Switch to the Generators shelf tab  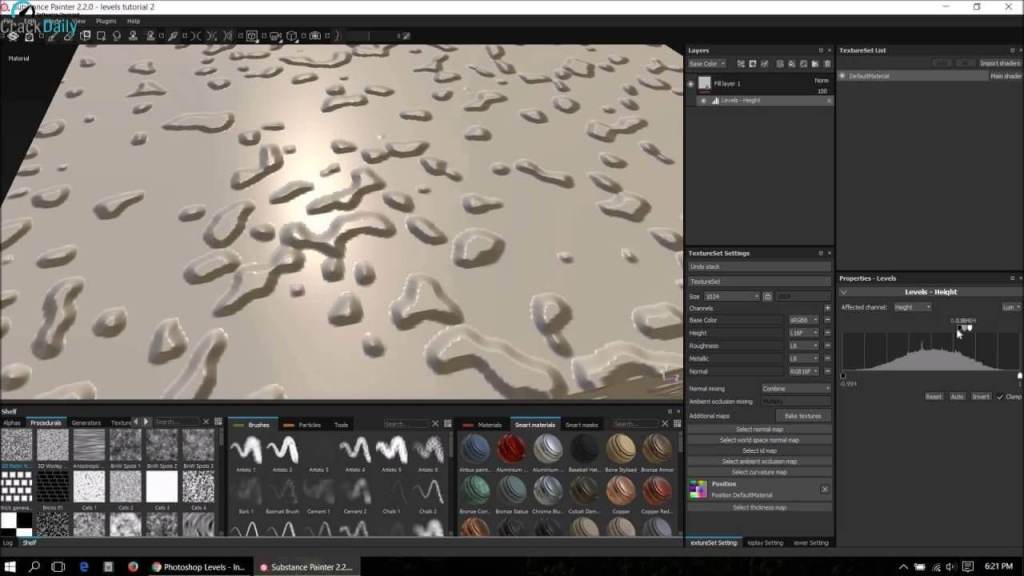86,423
